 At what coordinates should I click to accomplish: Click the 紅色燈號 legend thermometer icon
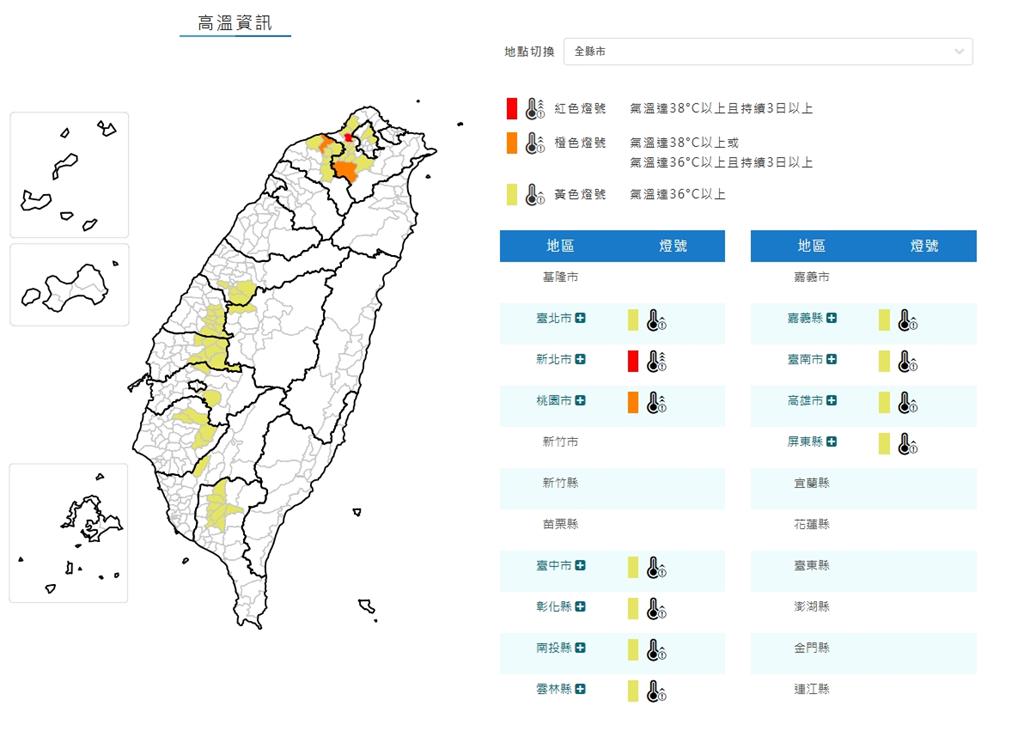[x=535, y=108]
